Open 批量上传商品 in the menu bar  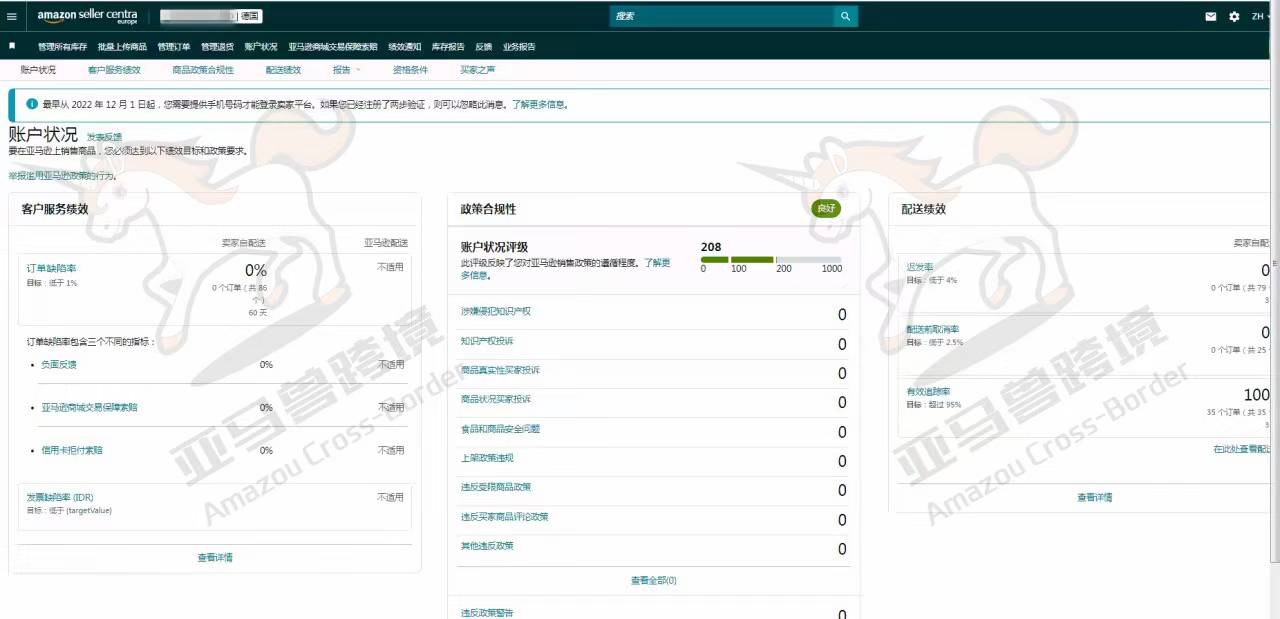(x=122, y=47)
